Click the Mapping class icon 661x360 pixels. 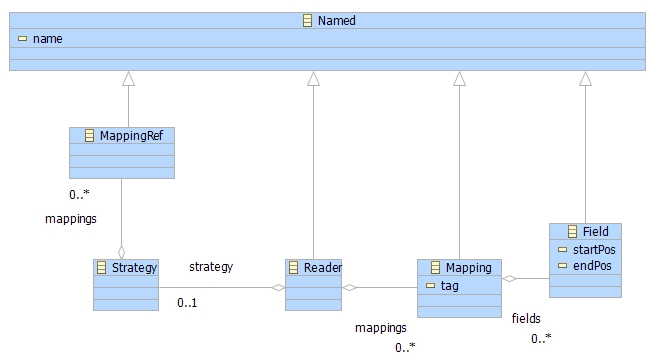pyautogui.click(x=435, y=267)
